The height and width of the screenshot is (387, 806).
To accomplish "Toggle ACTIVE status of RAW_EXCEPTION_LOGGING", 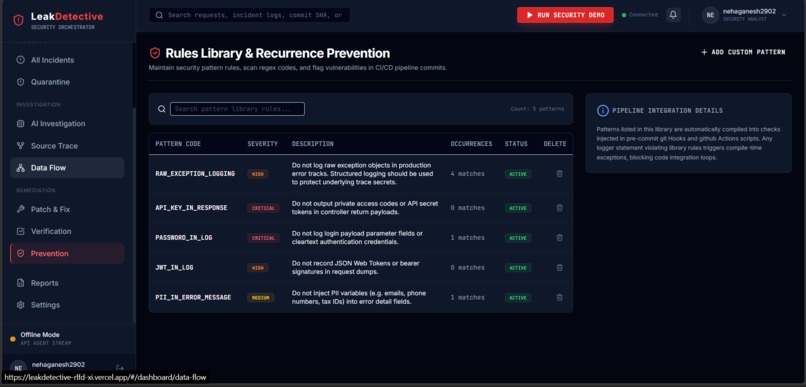I will click(x=518, y=174).
